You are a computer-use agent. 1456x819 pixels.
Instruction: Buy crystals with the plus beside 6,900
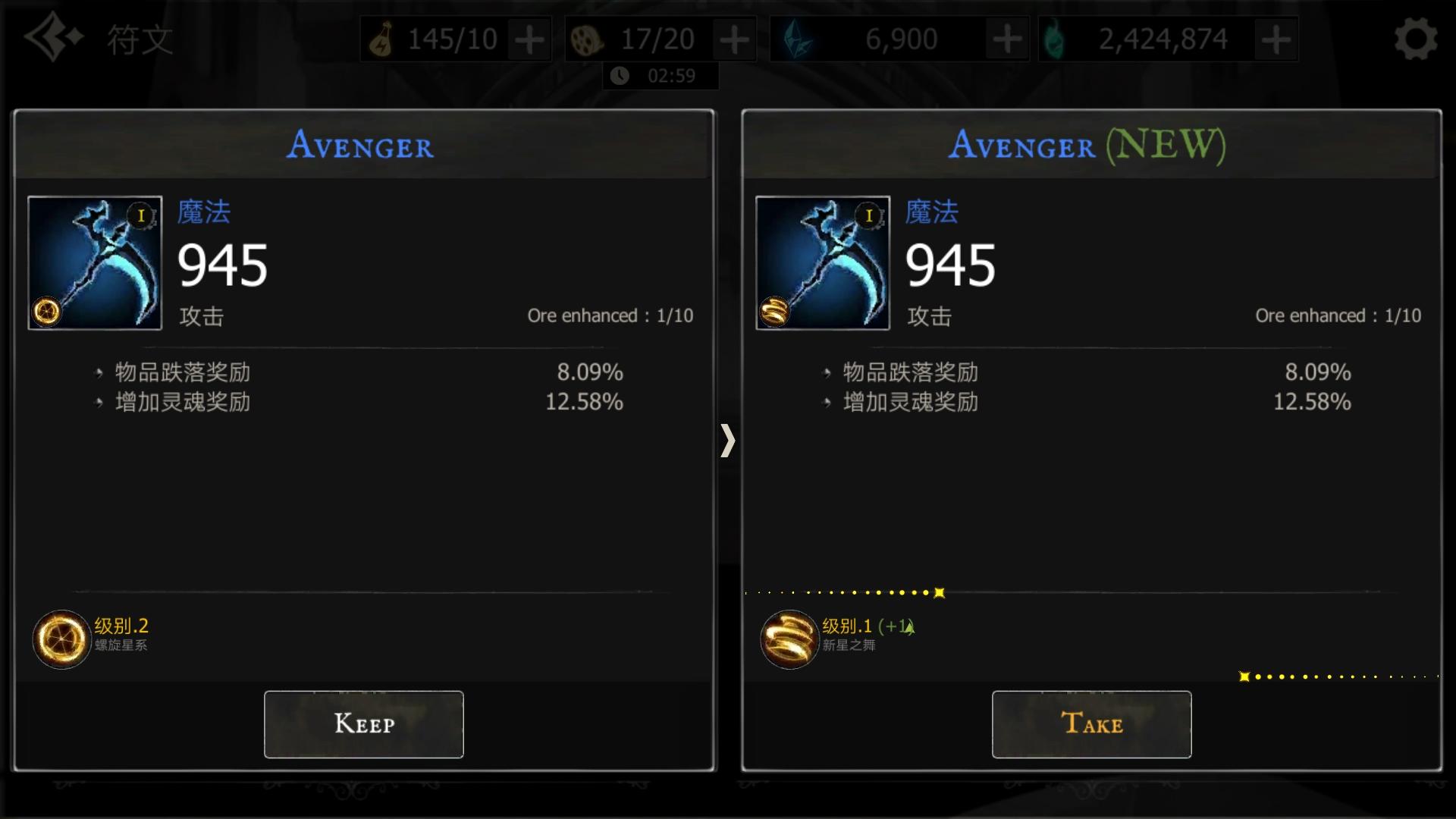pos(1007,39)
